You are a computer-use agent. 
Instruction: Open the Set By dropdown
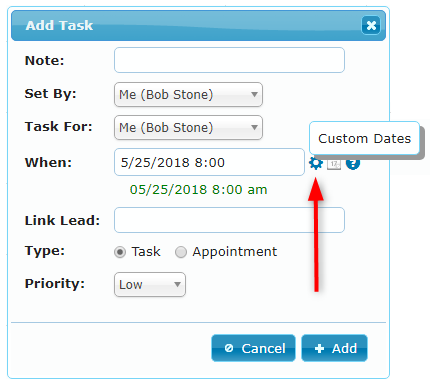click(188, 95)
